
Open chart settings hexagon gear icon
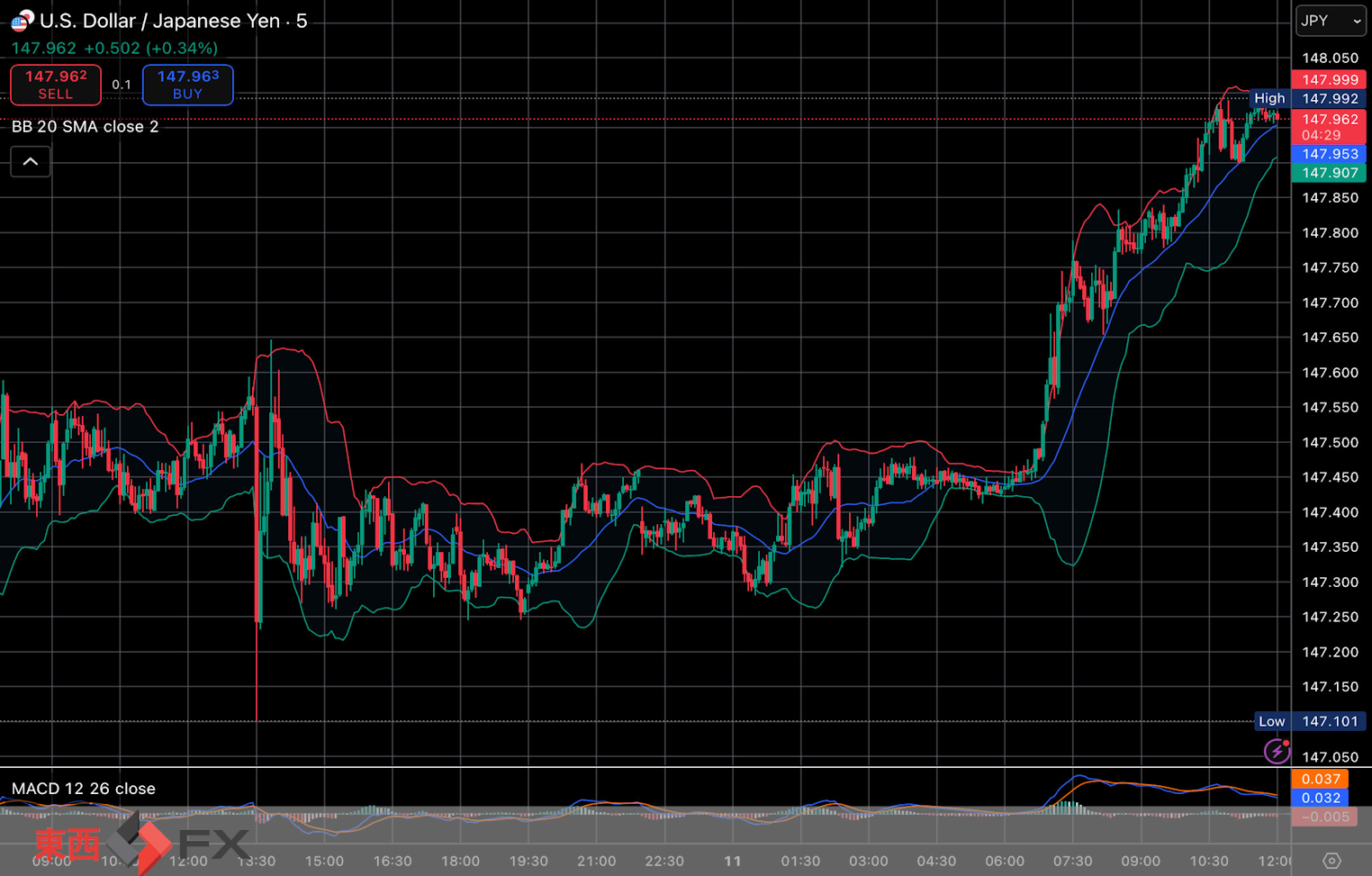point(1331,861)
